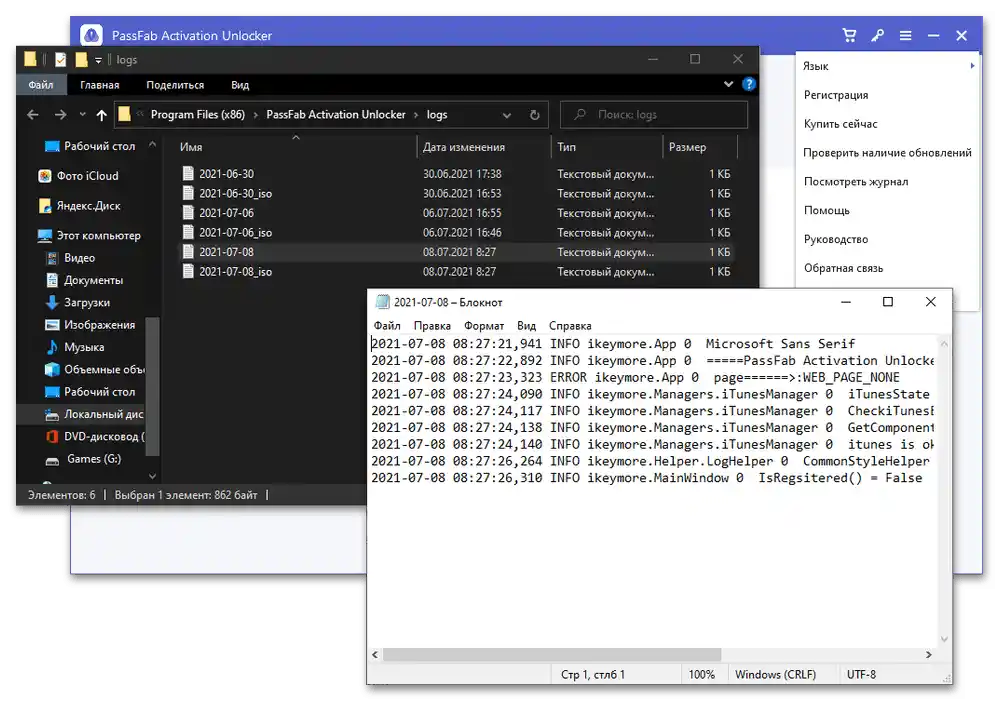Click the Поиск: logs search field
This screenshot has width=999, height=701.
(654, 115)
